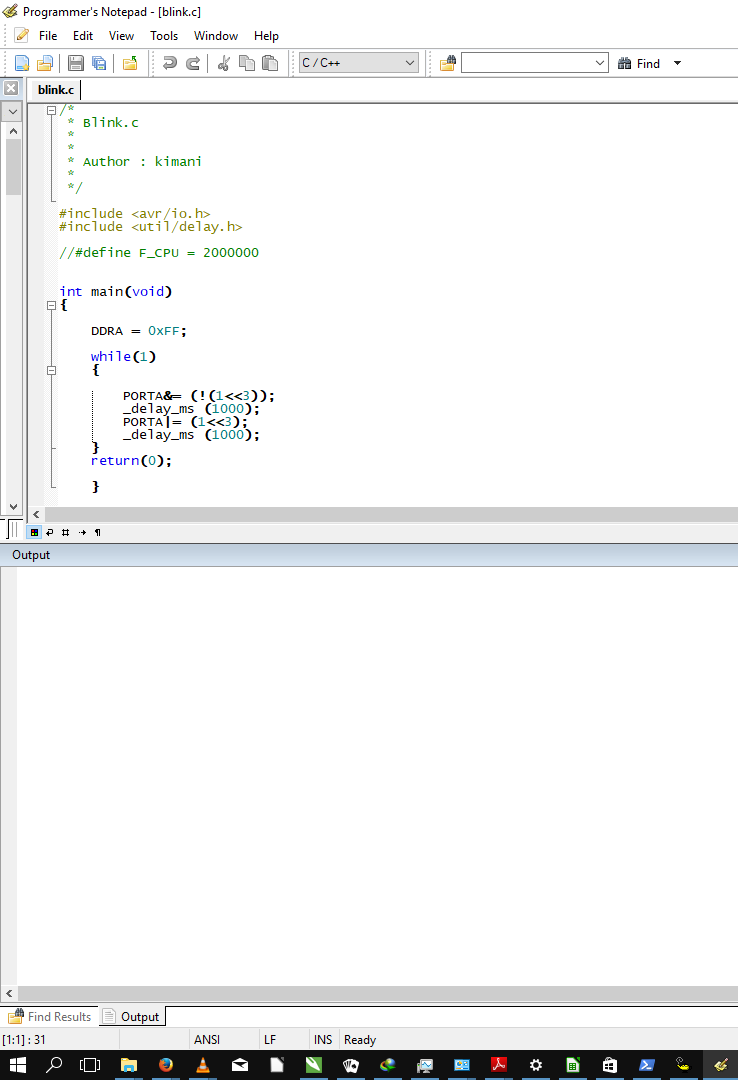Open the Windows Start menu

point(18,1065)
